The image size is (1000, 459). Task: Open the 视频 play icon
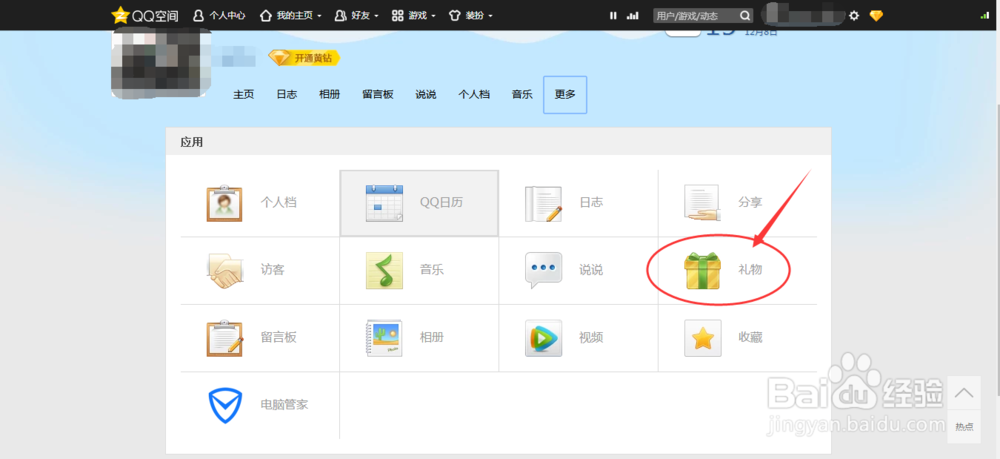pos(543,338)
